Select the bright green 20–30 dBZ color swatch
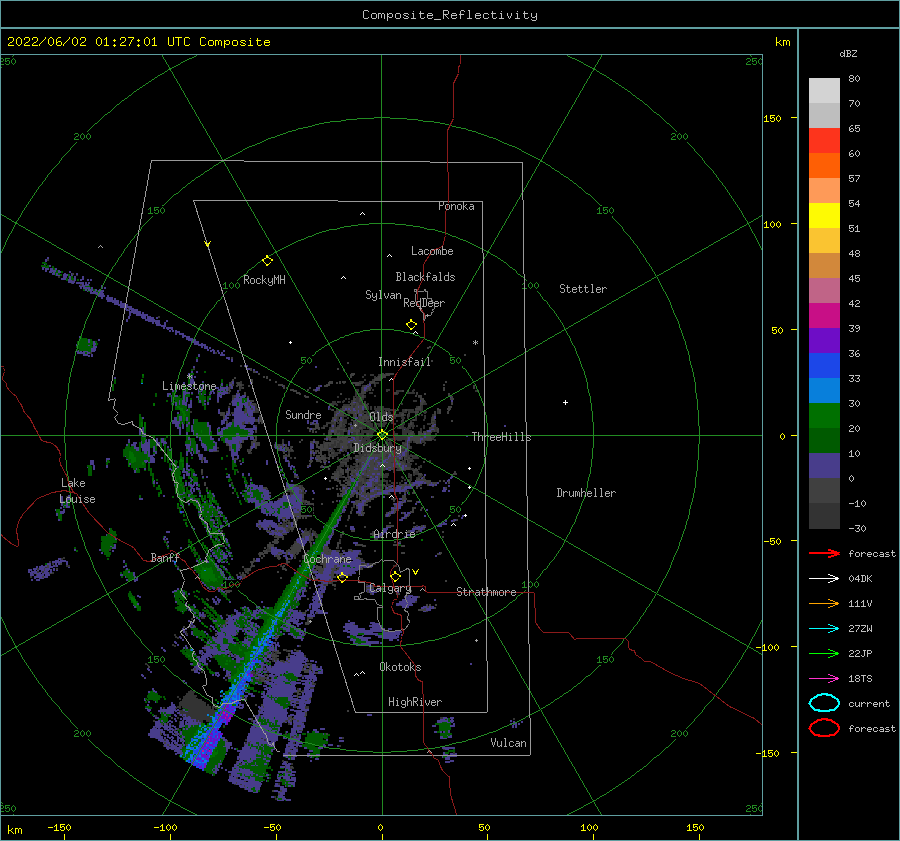 click(824, 415)
